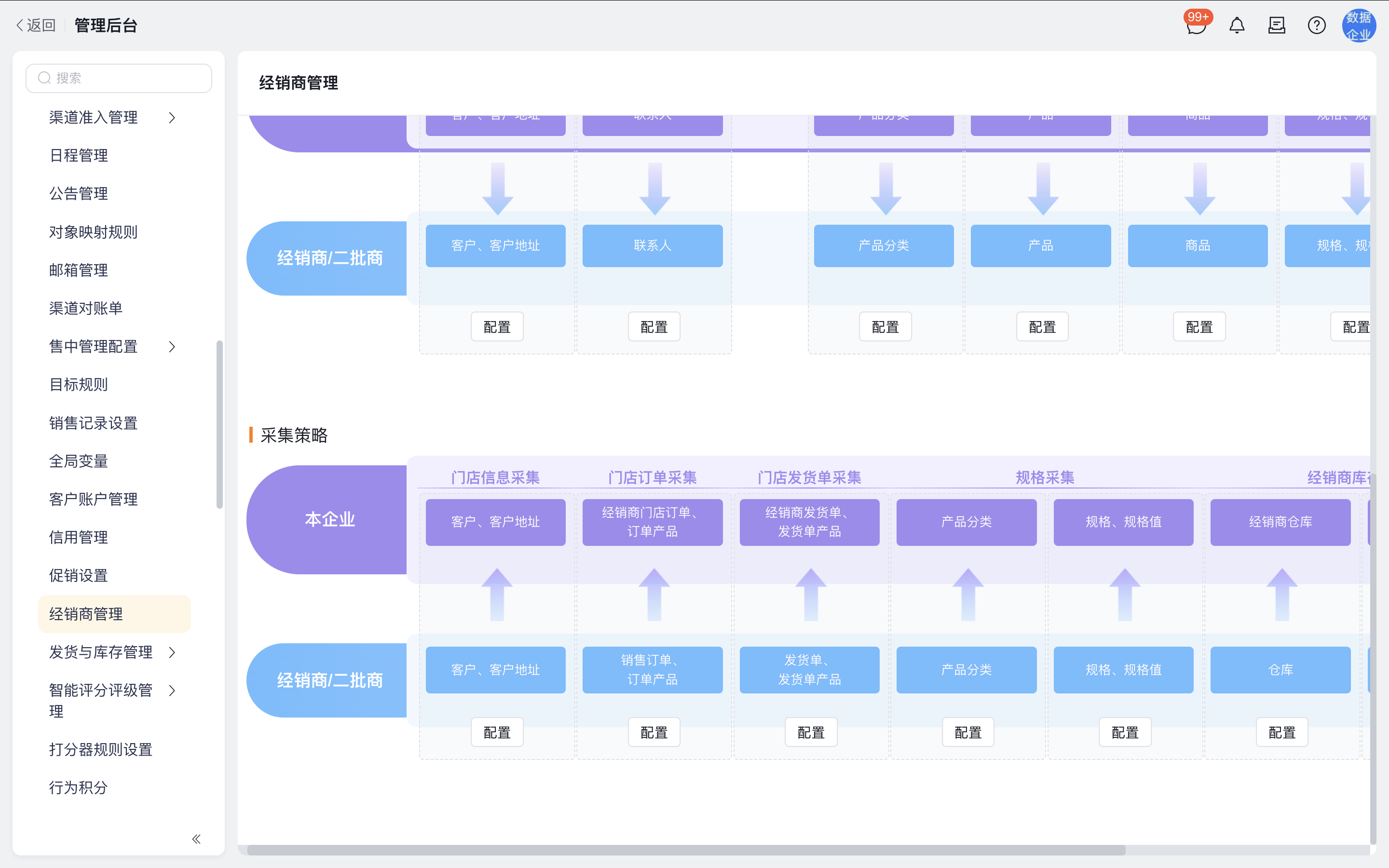Click the 采集策略 section title

tap(294, 435)
